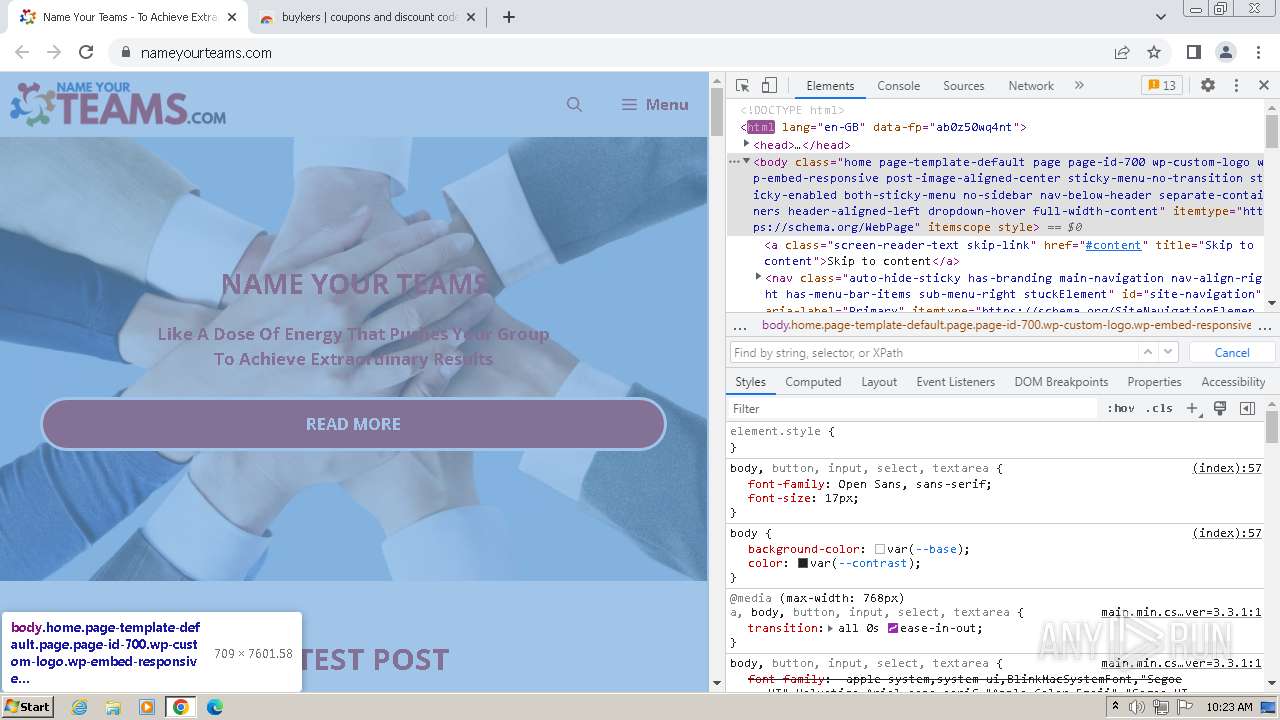Toggle the :hov element state panel
Viewport: 1280px width, 720px height.
click(x=1120, y=409)
